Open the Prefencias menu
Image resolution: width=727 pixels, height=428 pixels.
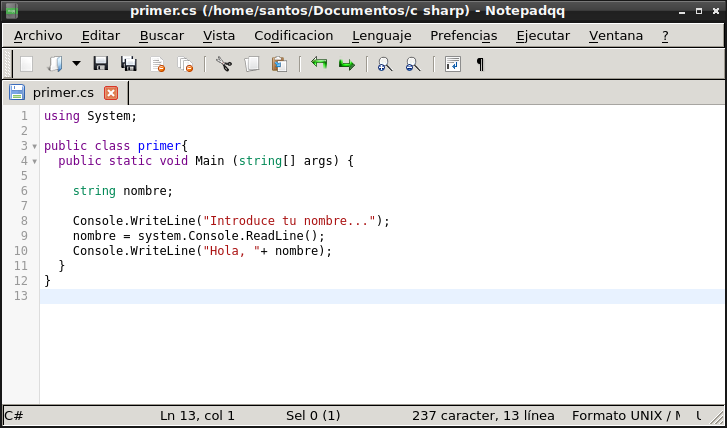464,36
